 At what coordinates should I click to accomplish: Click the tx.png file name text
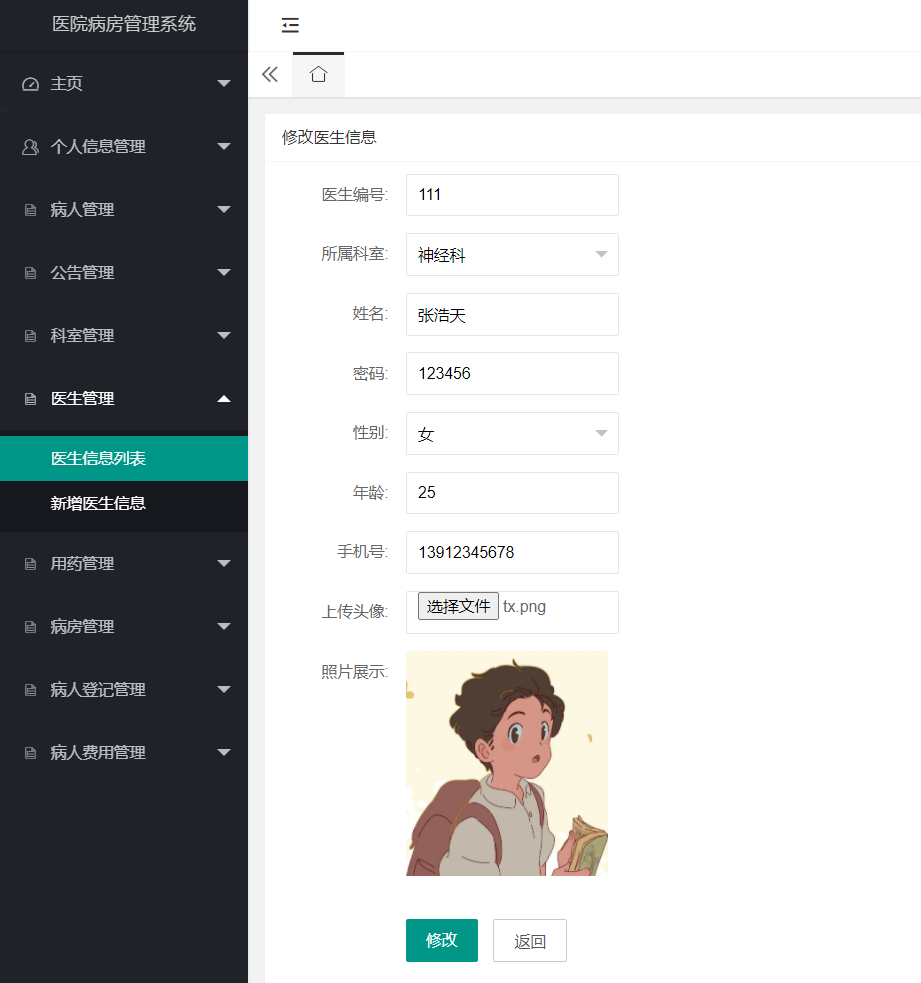524,607
